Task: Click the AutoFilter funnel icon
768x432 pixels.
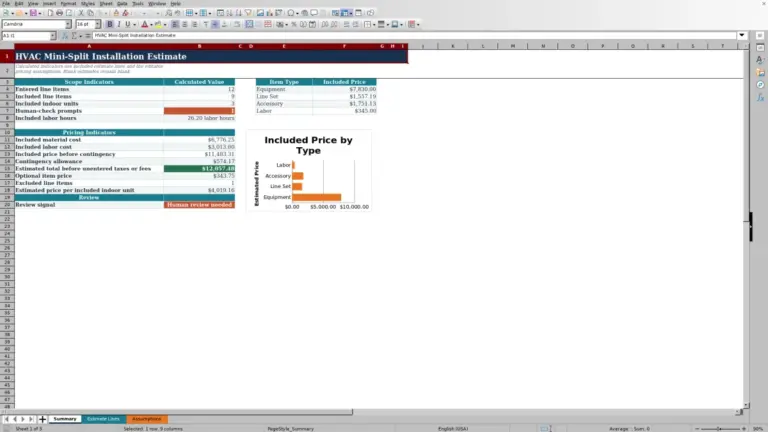Action: (248, 13)
